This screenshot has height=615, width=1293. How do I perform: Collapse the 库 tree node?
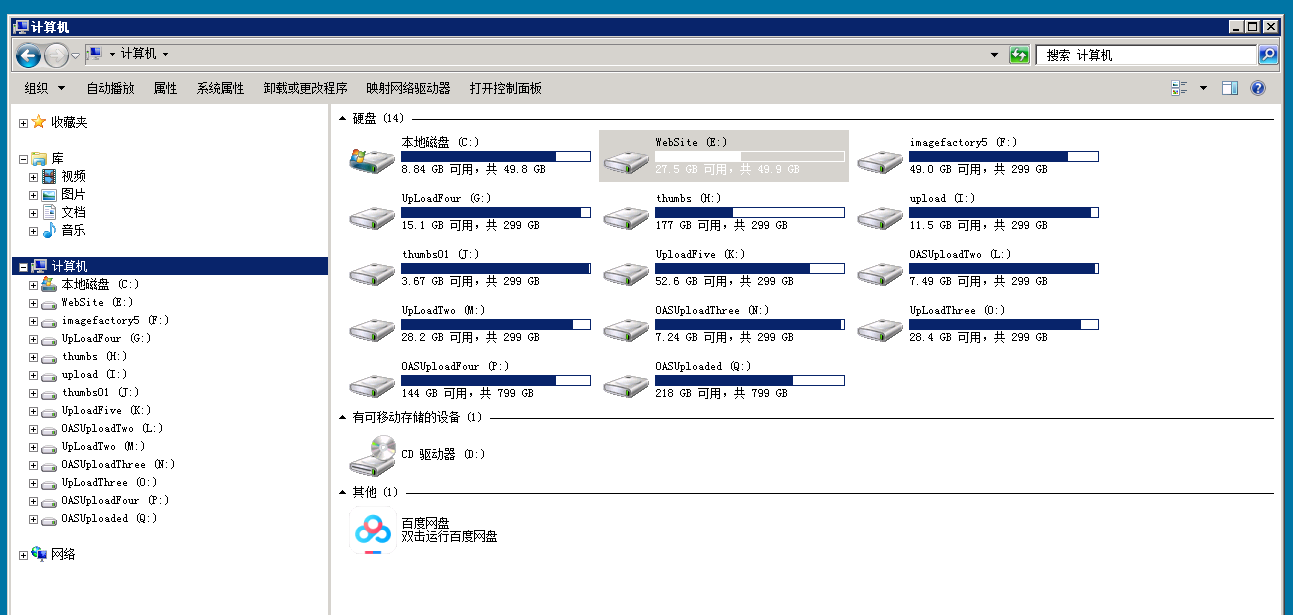click(x=24, y=159)
